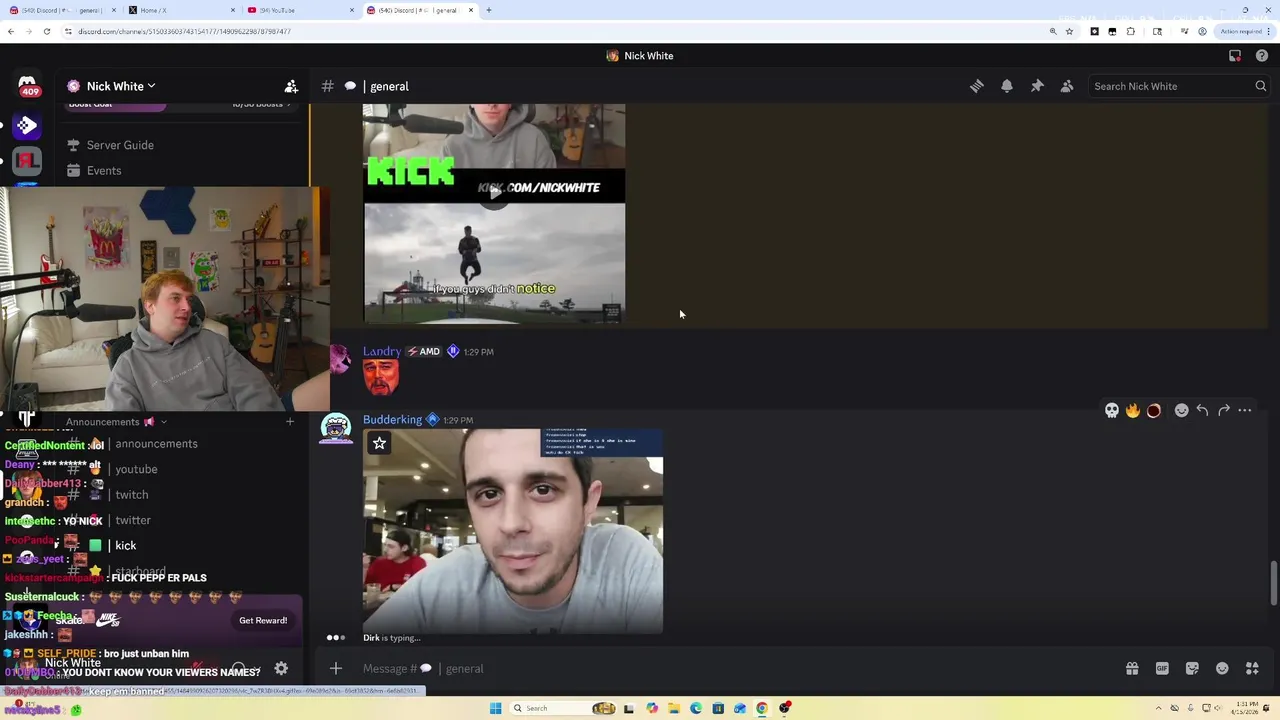React with the skull emoji
The width and height of the screenshot is (1280, 720).
click(x=1111, y=410)
